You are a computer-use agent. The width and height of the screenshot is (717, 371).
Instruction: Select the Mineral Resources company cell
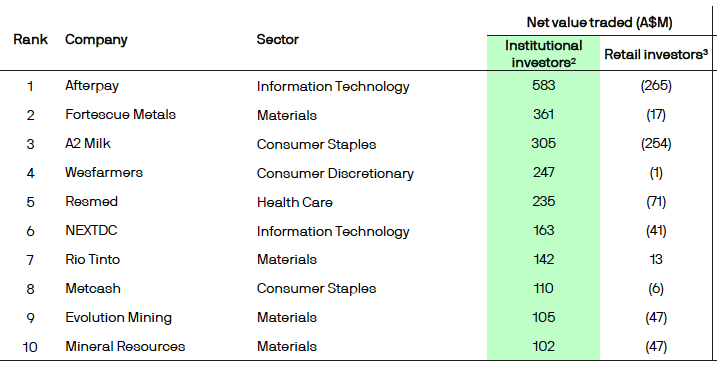click(125, 347)
